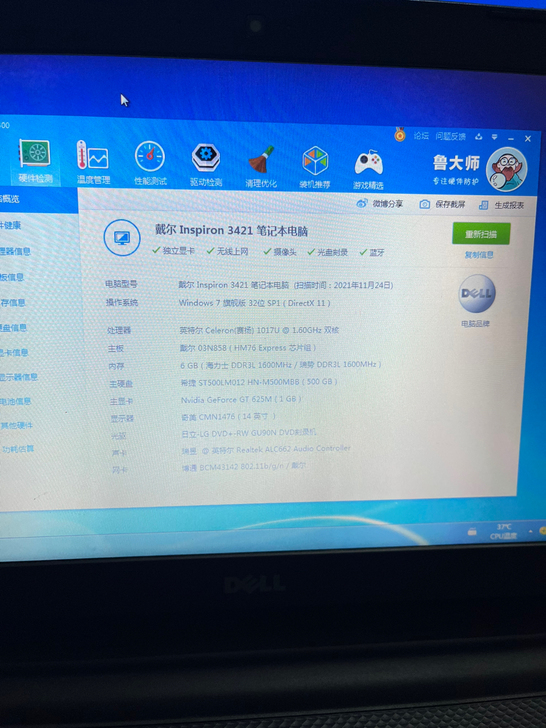
Task: Open the 功耗估算 sidebar item
Action: click(18, 449)
